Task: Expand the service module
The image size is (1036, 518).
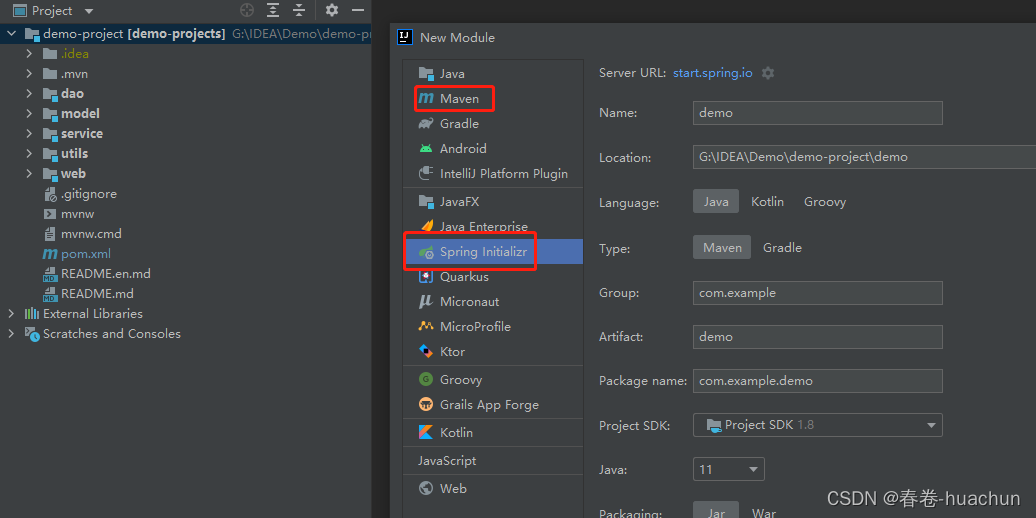Action: 29,133
